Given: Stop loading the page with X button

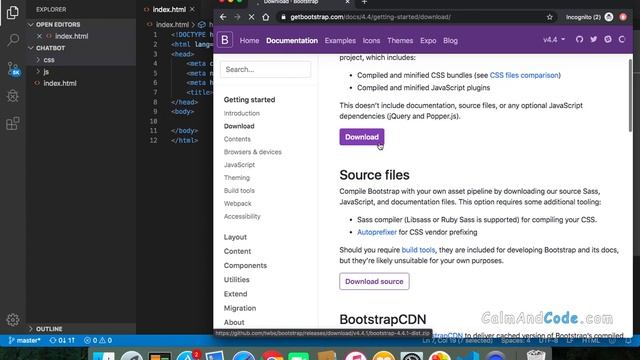Looking at the screenshot, I should [x=251, y=17].
